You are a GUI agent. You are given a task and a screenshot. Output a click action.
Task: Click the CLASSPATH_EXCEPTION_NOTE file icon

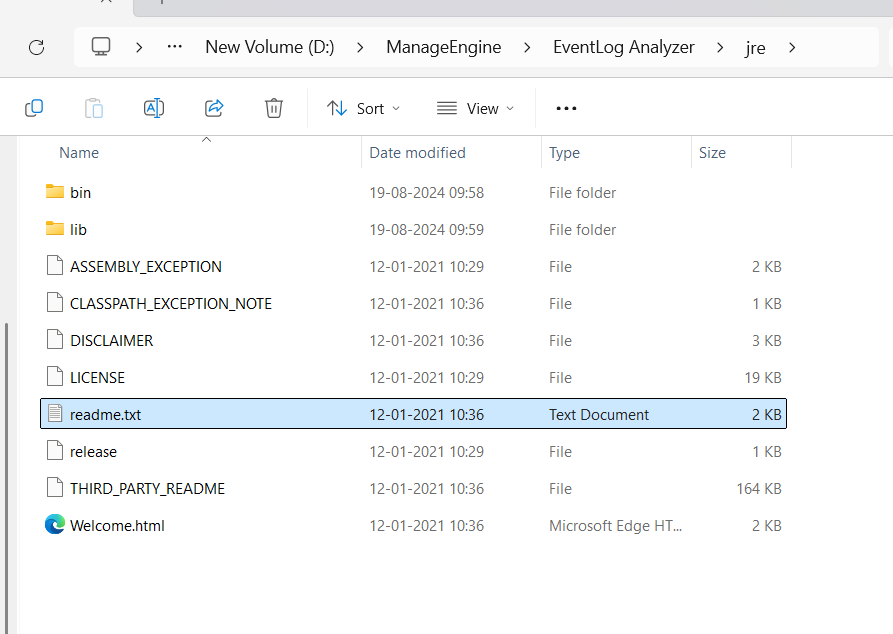[55, 302]
